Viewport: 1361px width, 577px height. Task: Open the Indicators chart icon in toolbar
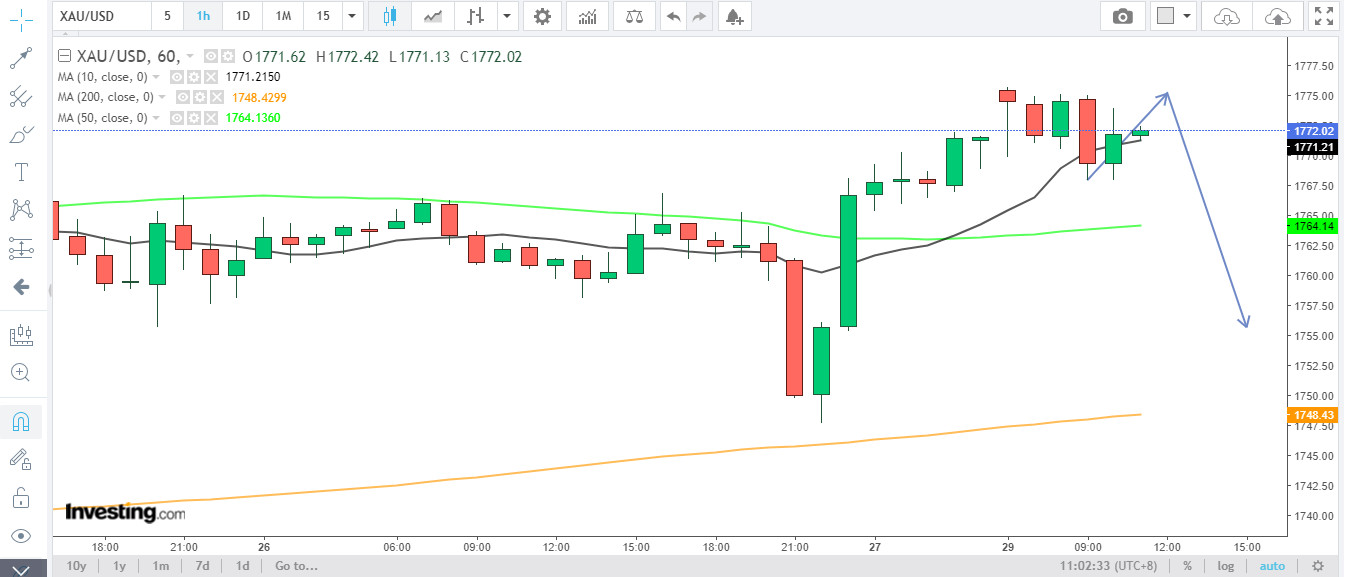point(589,16)
